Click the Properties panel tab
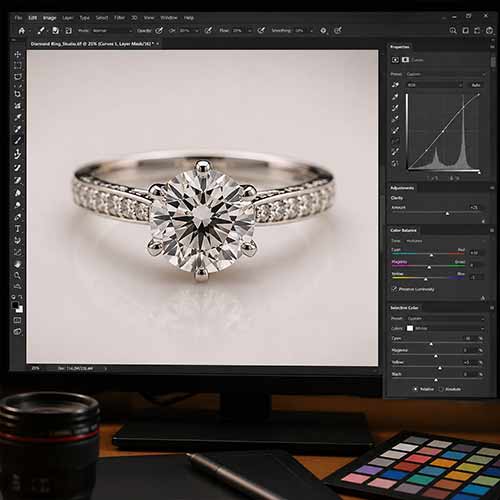The height and width of the screenshot is (500, 500). [x=400, y=47]
